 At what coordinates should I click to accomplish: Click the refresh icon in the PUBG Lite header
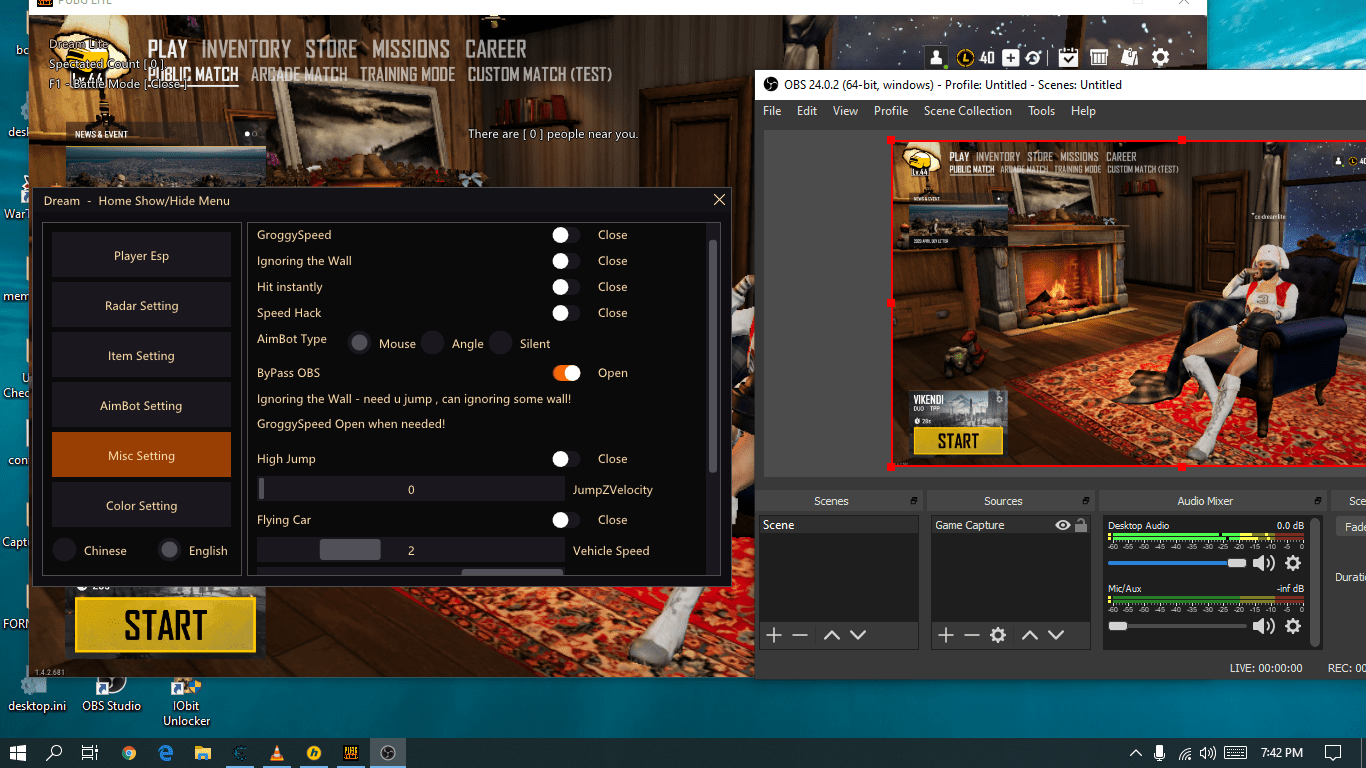[x=1033, y=58]
